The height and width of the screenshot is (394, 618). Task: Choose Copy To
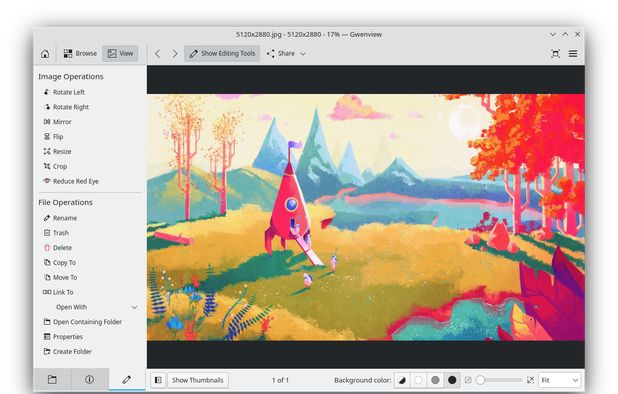(60, 263)
